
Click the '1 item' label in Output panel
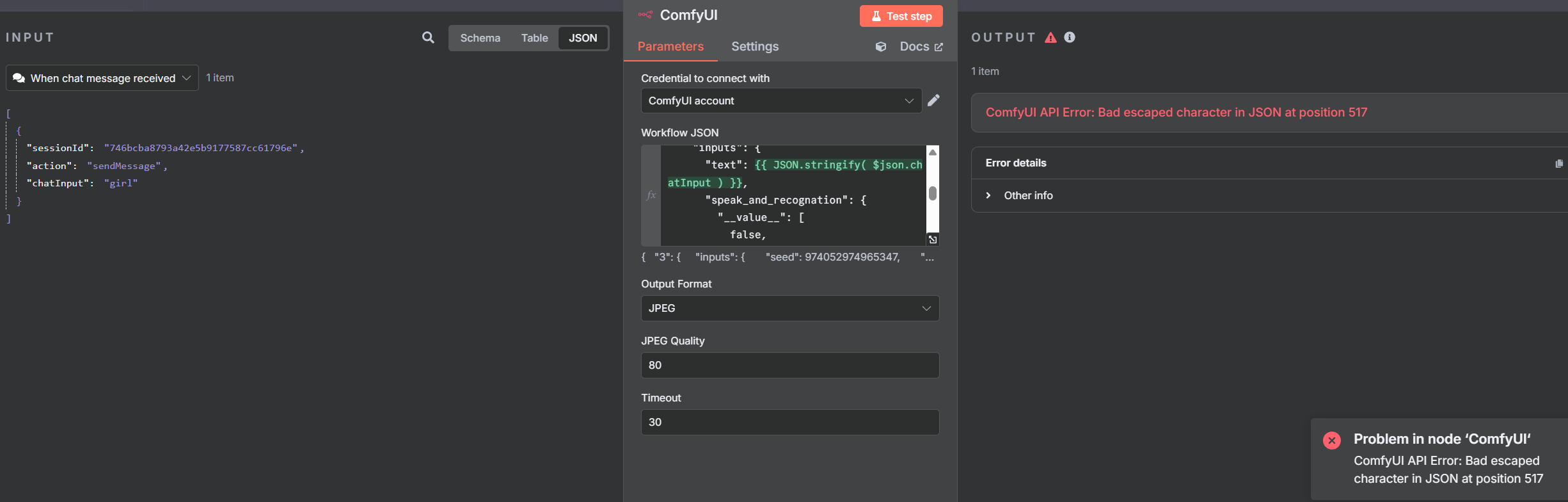[x=985, y=71]
